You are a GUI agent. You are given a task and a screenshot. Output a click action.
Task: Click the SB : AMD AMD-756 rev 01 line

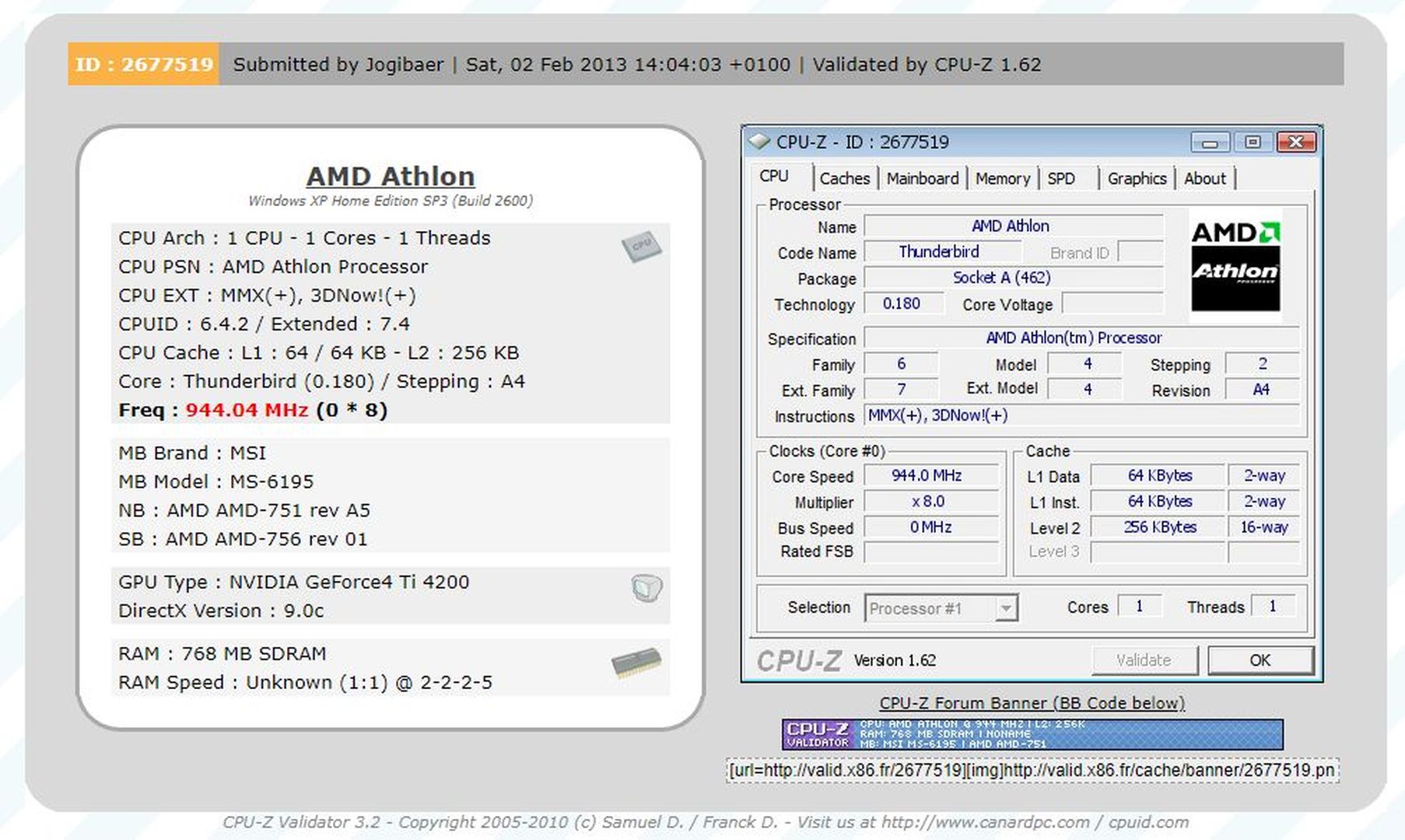(243, 539)
